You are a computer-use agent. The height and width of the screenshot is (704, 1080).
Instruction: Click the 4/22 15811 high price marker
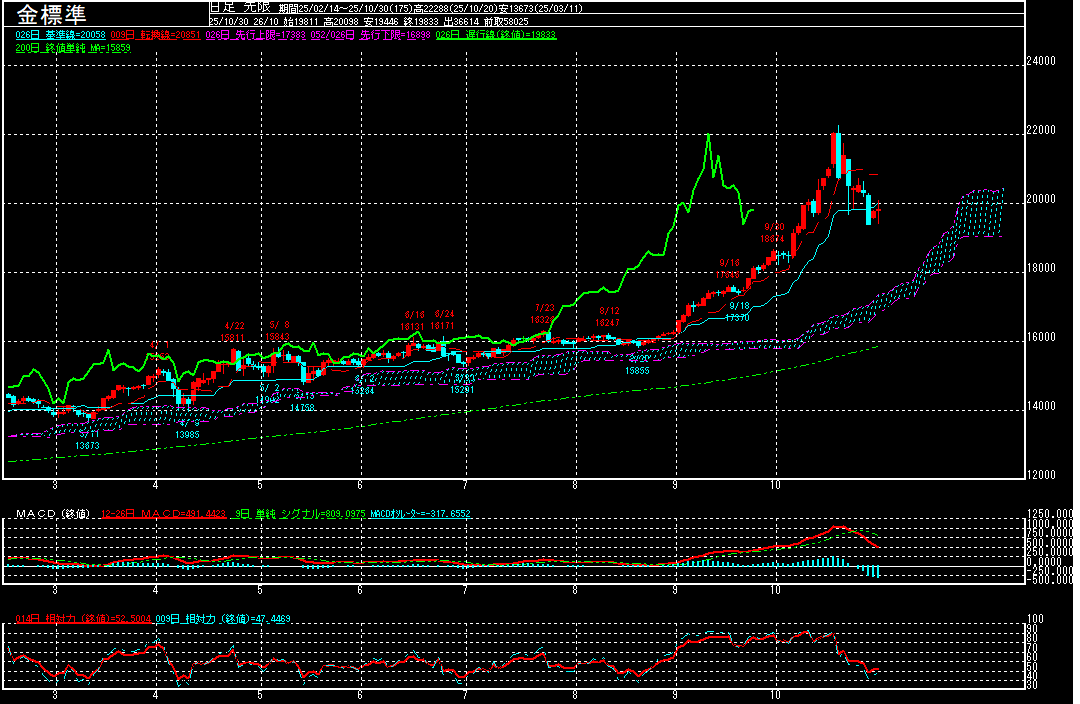pos(234,332)
